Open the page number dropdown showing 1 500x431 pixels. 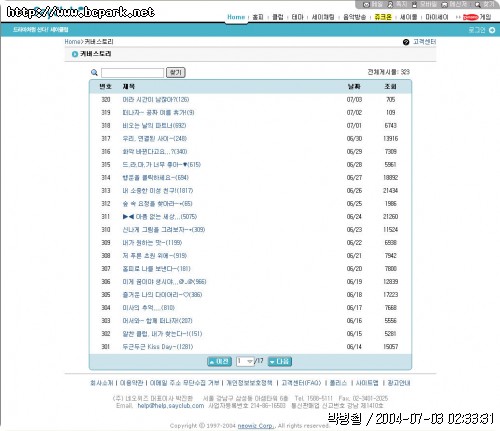tap(245, 361)
